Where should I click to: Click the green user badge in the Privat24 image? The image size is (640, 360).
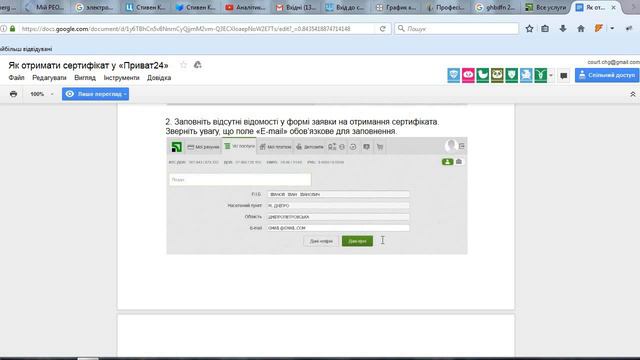(x=447, y=162)
